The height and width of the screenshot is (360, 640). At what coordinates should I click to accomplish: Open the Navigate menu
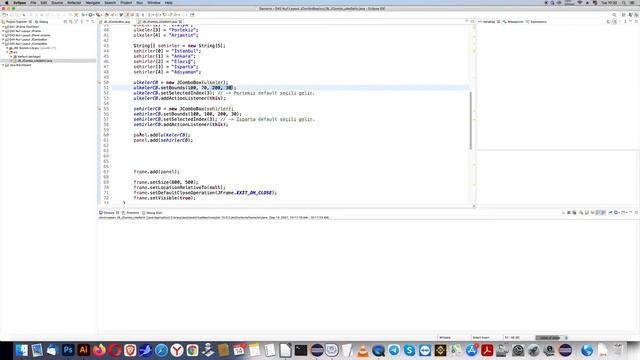click(93, 2)
